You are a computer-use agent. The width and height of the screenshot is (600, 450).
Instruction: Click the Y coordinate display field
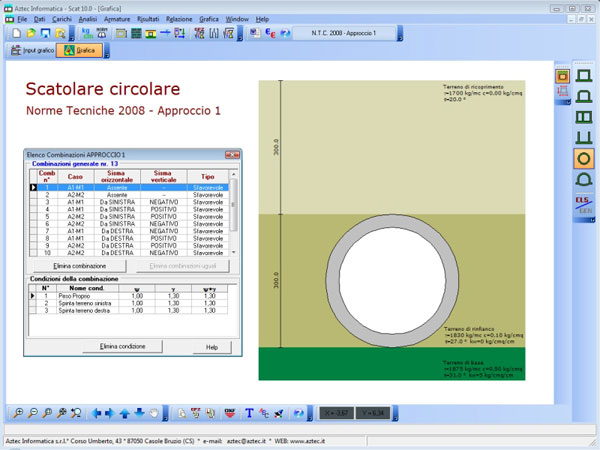tap(373, 413)
